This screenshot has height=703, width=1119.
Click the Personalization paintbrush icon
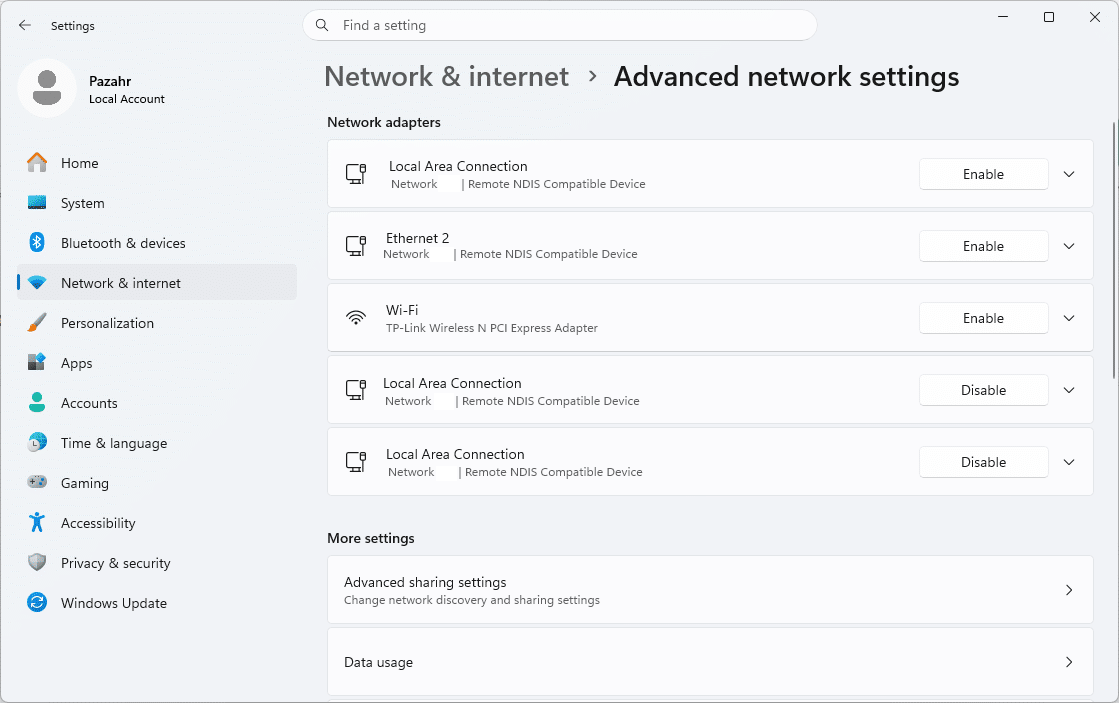(x=37, y=323)
